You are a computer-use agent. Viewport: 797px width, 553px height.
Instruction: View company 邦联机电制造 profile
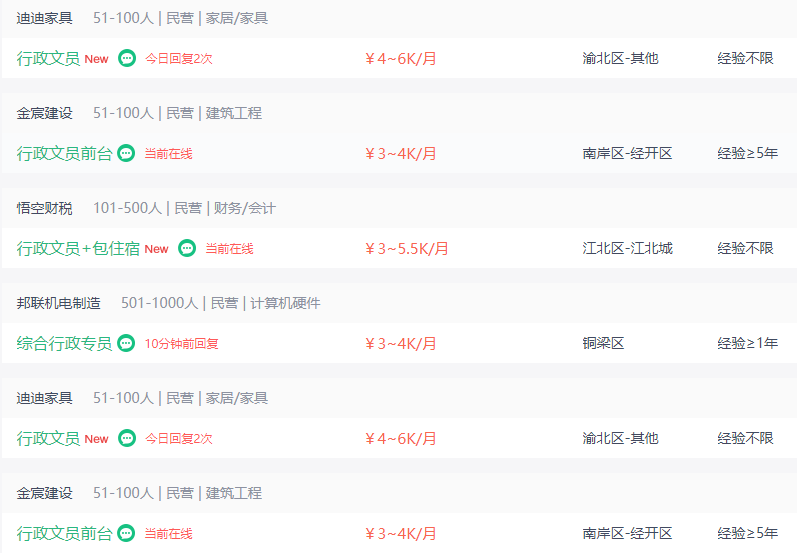[58, 303]
